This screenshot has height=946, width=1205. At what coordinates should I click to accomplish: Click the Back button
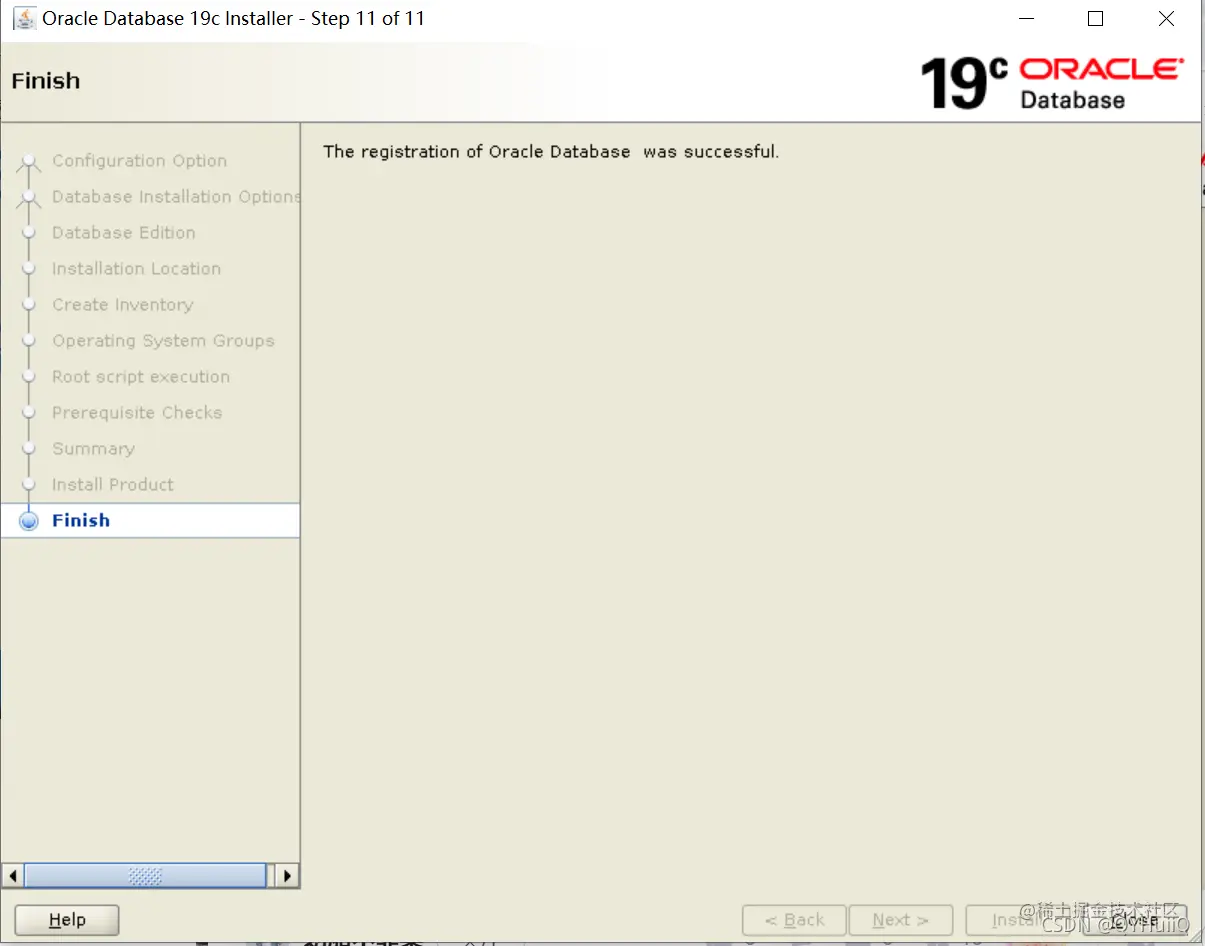pos(794,920)
